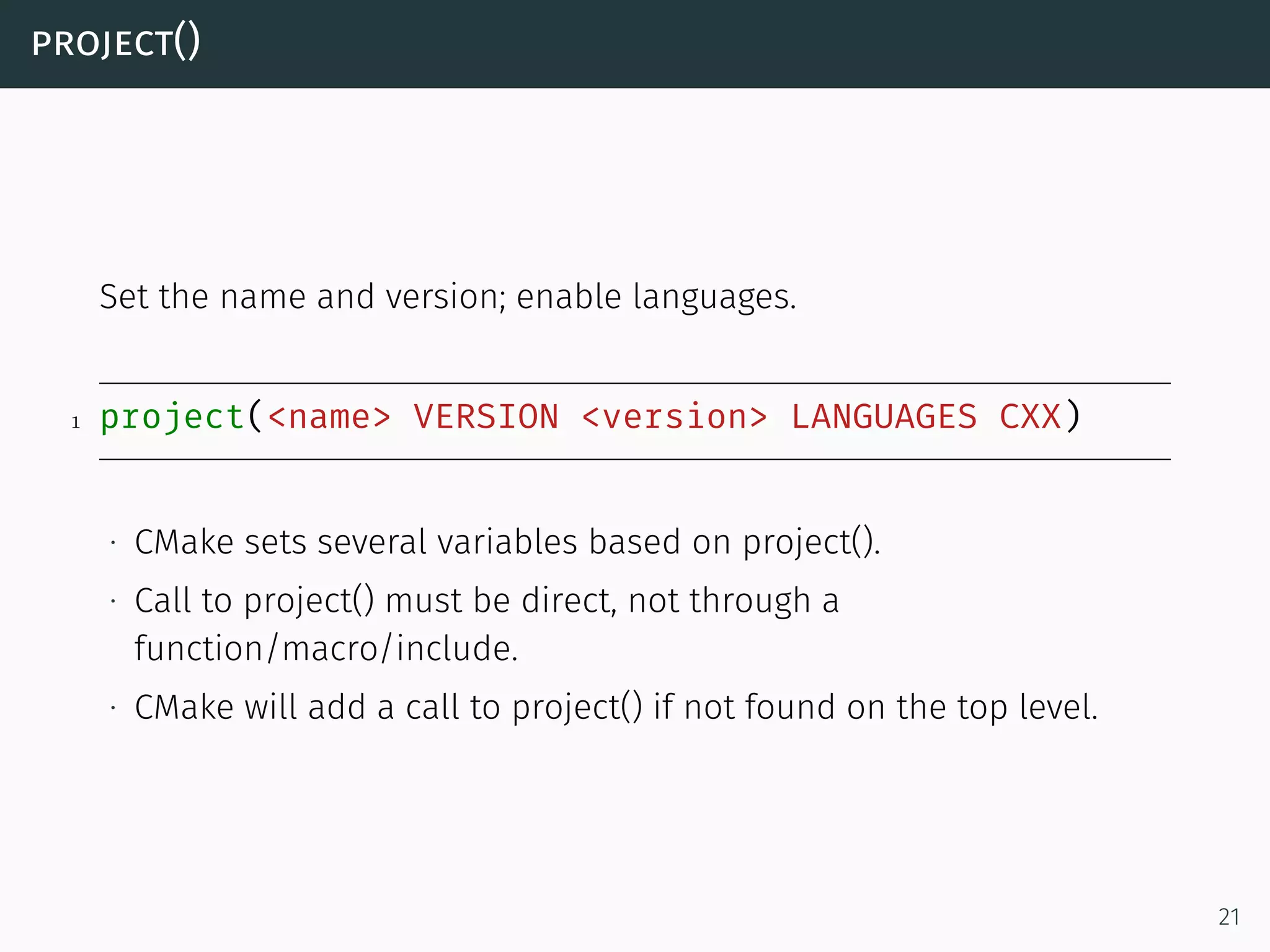Image resolution: width=1270 pixels, height=952 pixels.
Task: Click the green project keyword in code
Action: 172,417
